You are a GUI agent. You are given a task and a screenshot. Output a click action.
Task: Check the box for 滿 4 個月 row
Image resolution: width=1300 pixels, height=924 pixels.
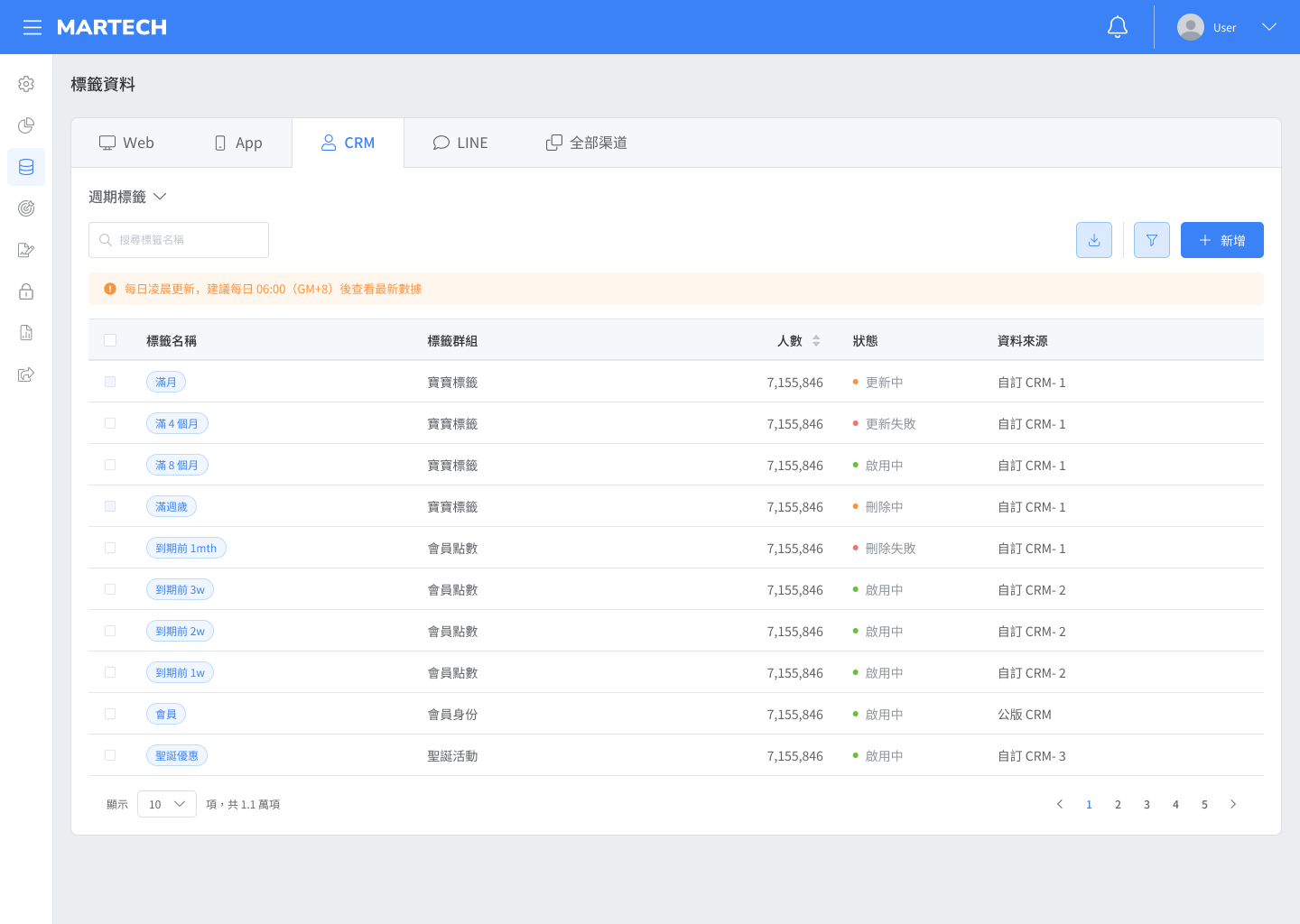110,423
